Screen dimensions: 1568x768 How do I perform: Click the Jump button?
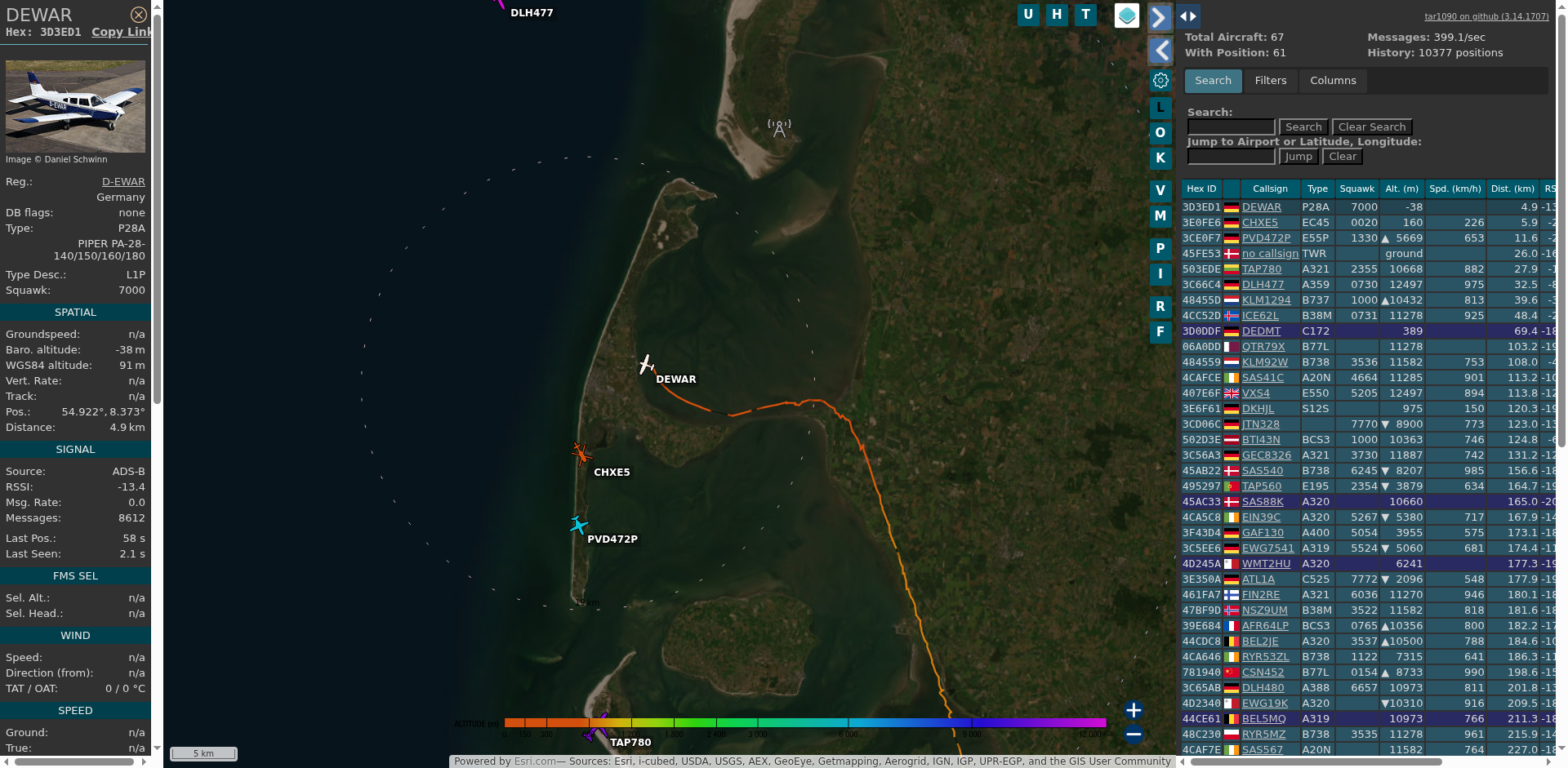point(1298,157)
